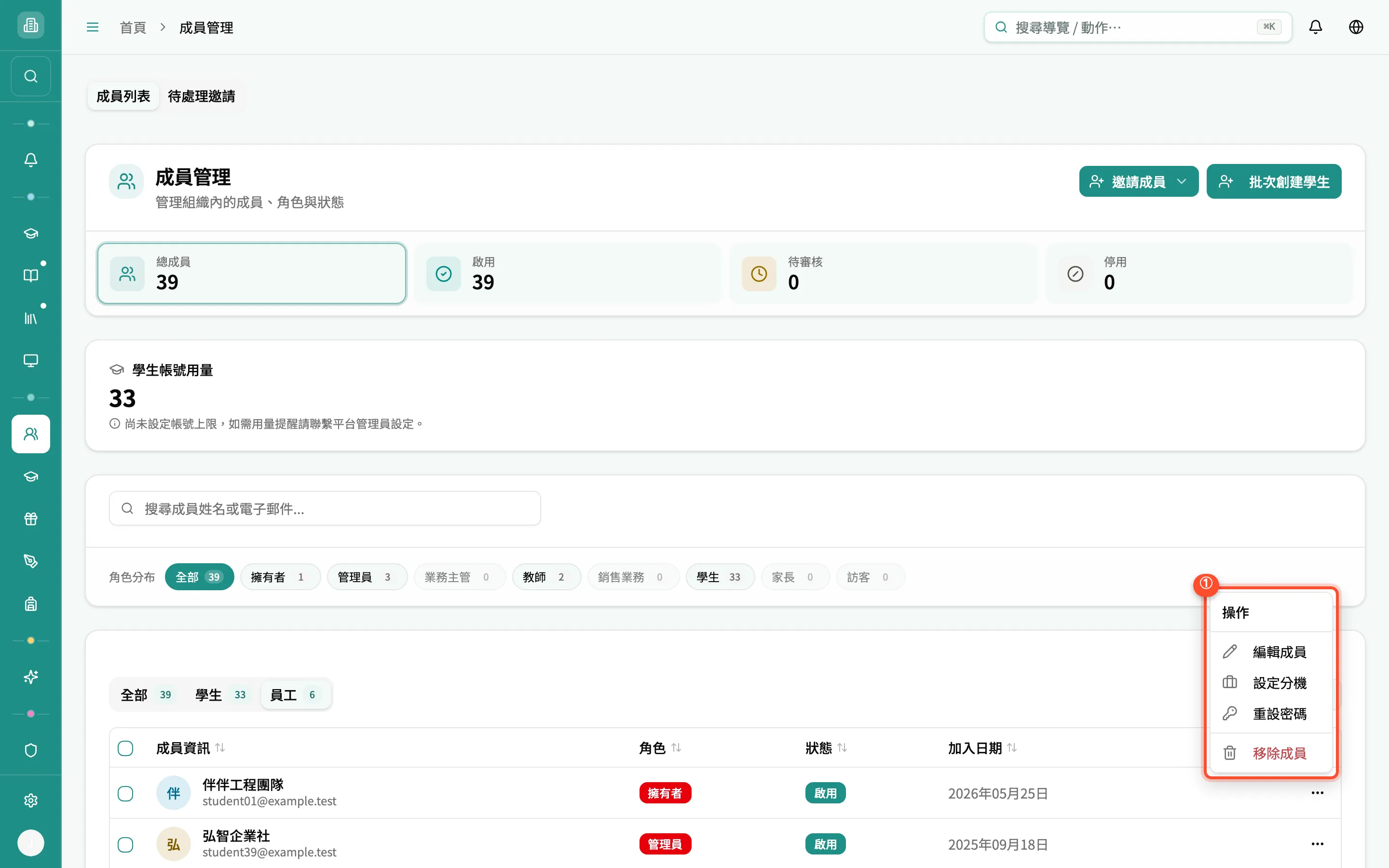Select the 啟用 39 stat card
The height and width of the screenshot is (868, 1389).
tap(567, 273)
